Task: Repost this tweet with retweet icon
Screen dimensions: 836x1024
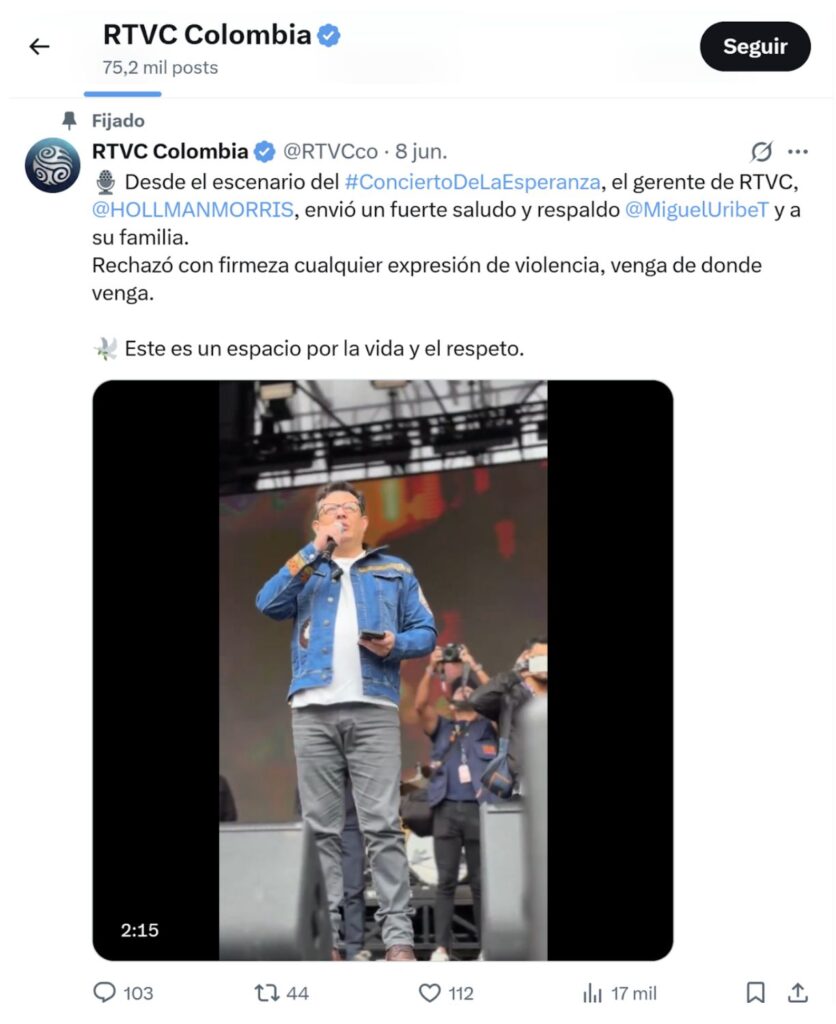Action: point(267,992)
